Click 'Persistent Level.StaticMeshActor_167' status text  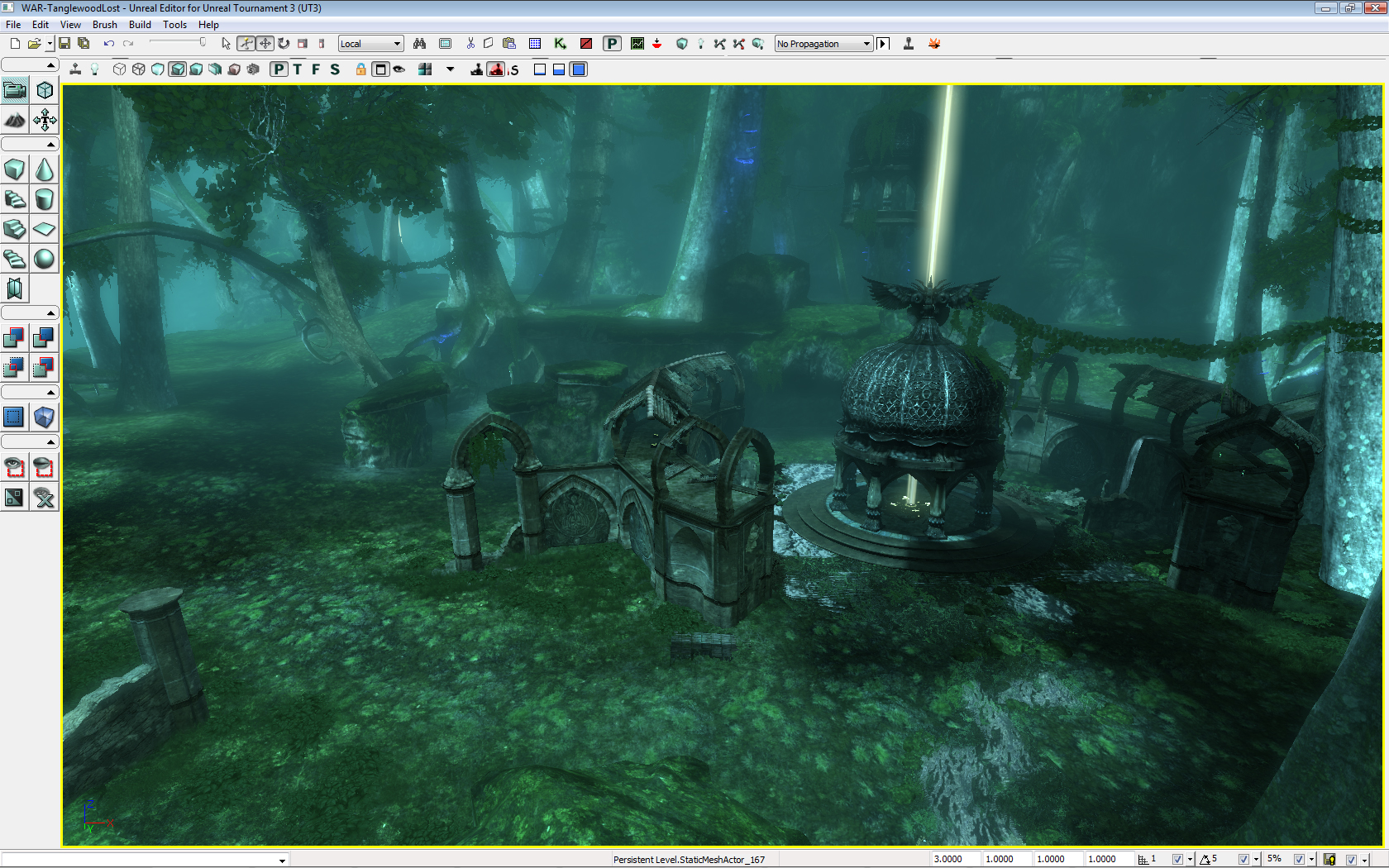point(689,860)
